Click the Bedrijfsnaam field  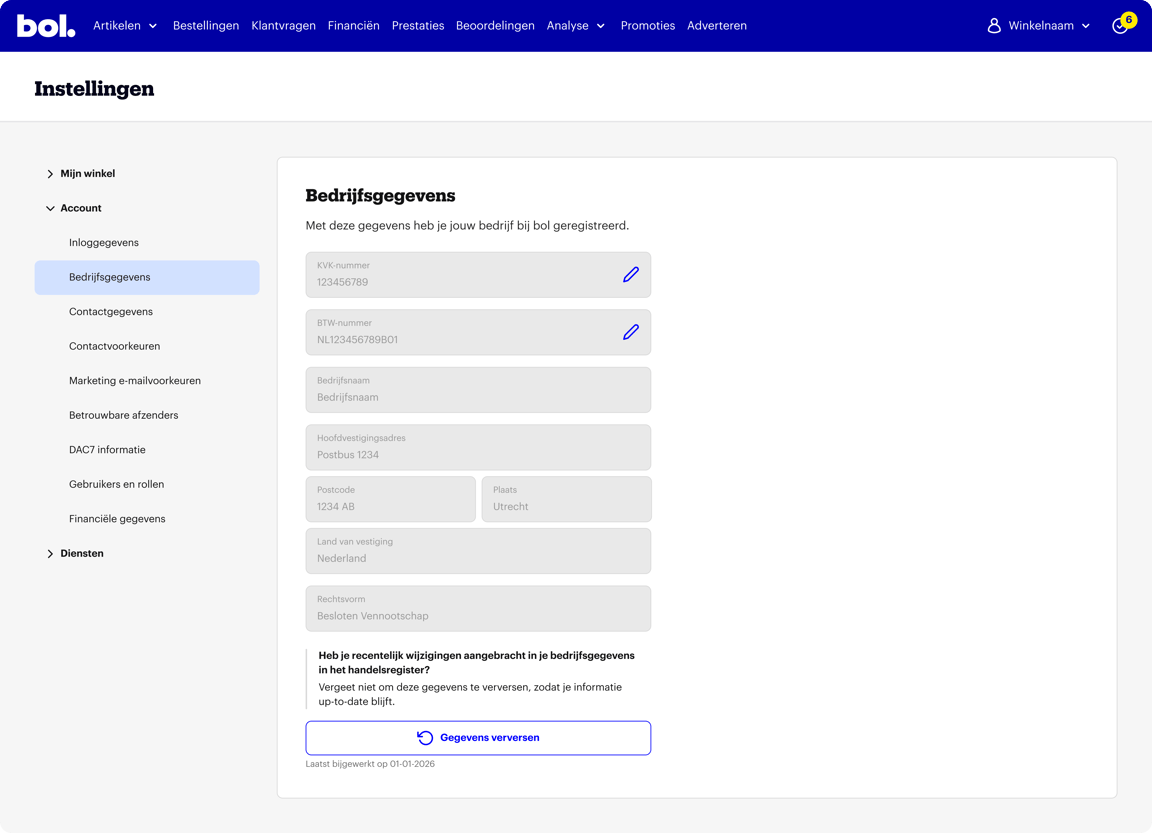pyautogui.click(x=478, y=390)
